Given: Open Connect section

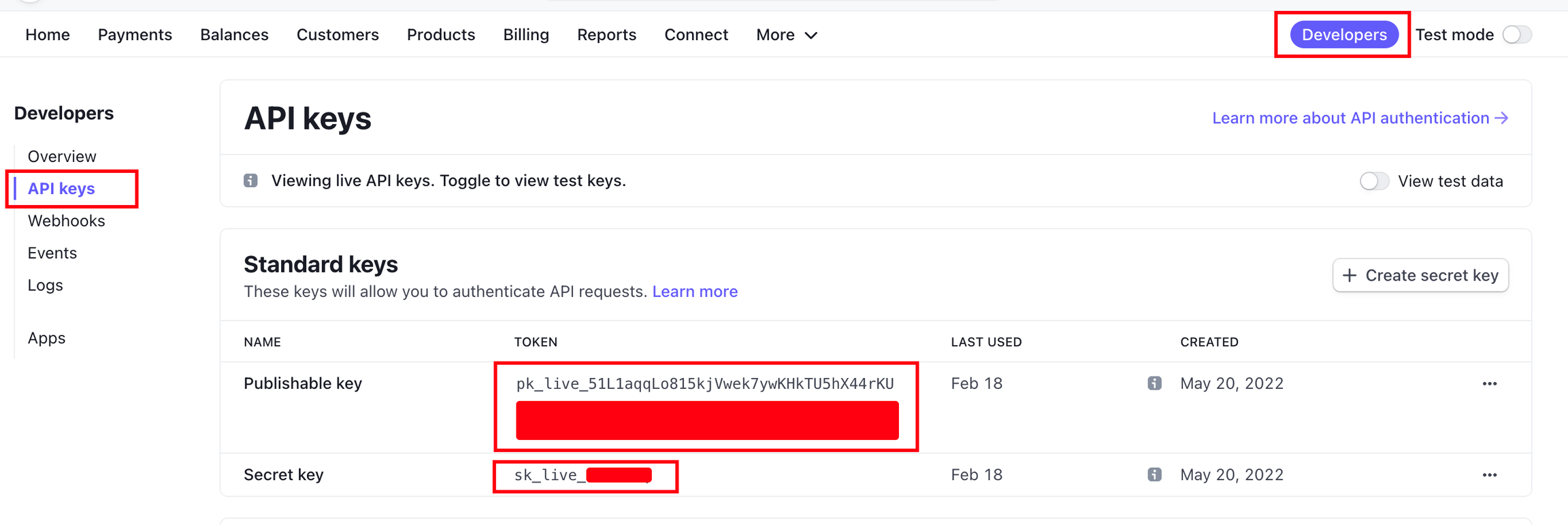Looking at the screenshot, I should pyautogui.click(x=696, y=35).
